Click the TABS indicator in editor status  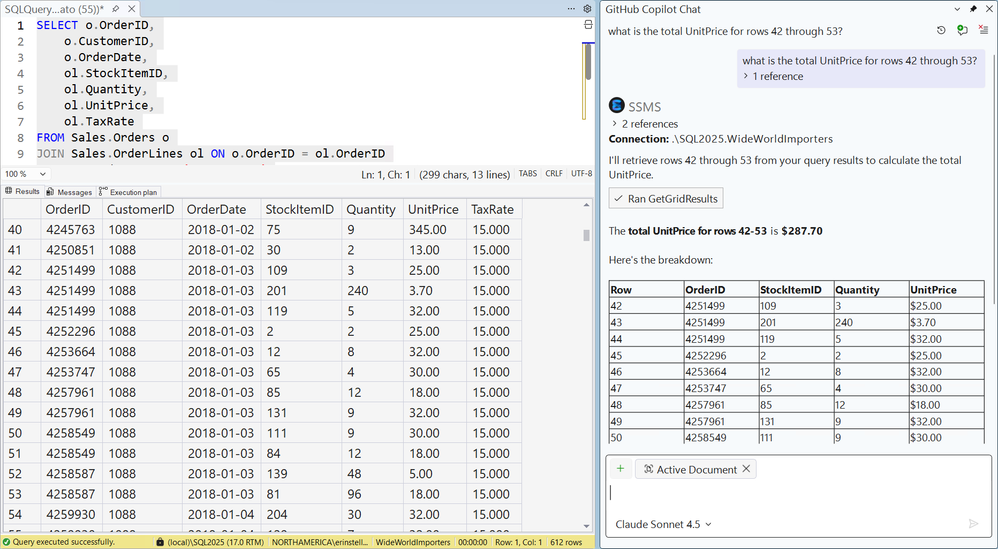(528, 174)
